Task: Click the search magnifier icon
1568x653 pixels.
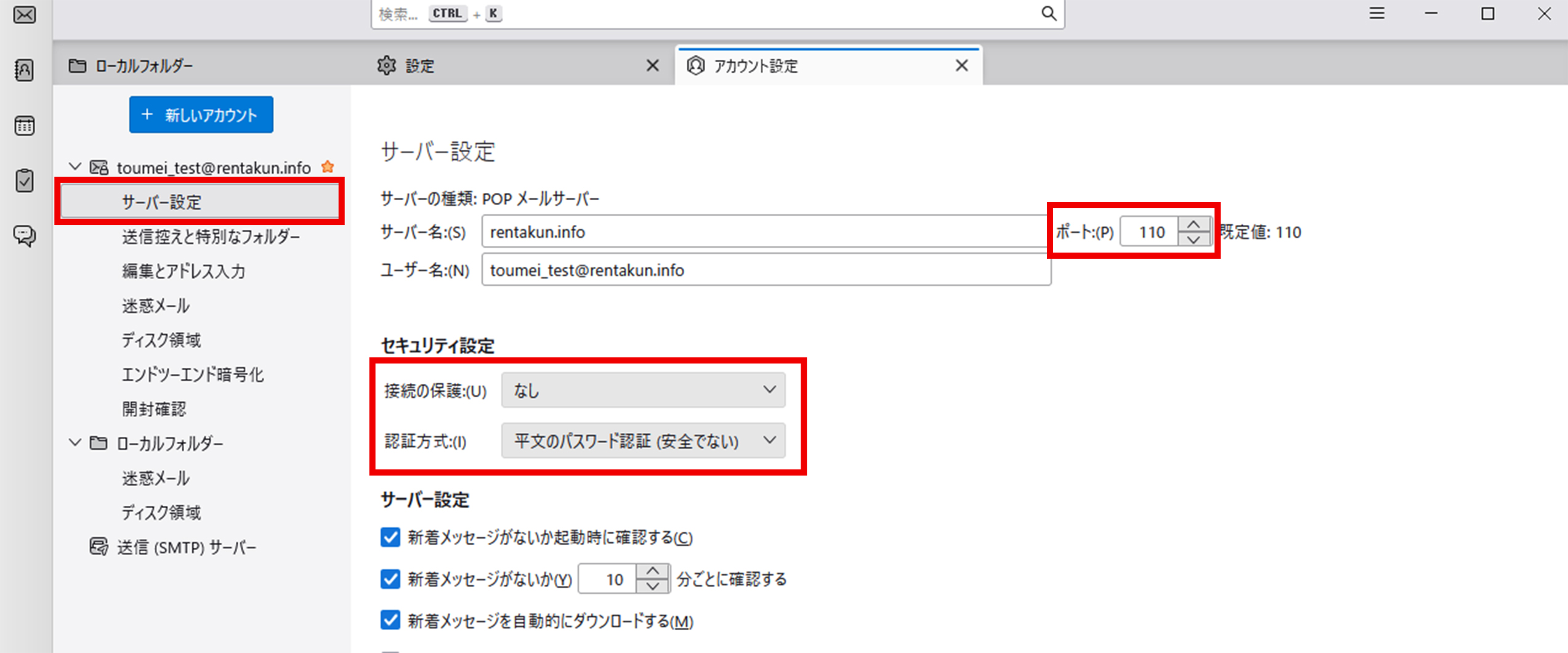Action: 1048,14
